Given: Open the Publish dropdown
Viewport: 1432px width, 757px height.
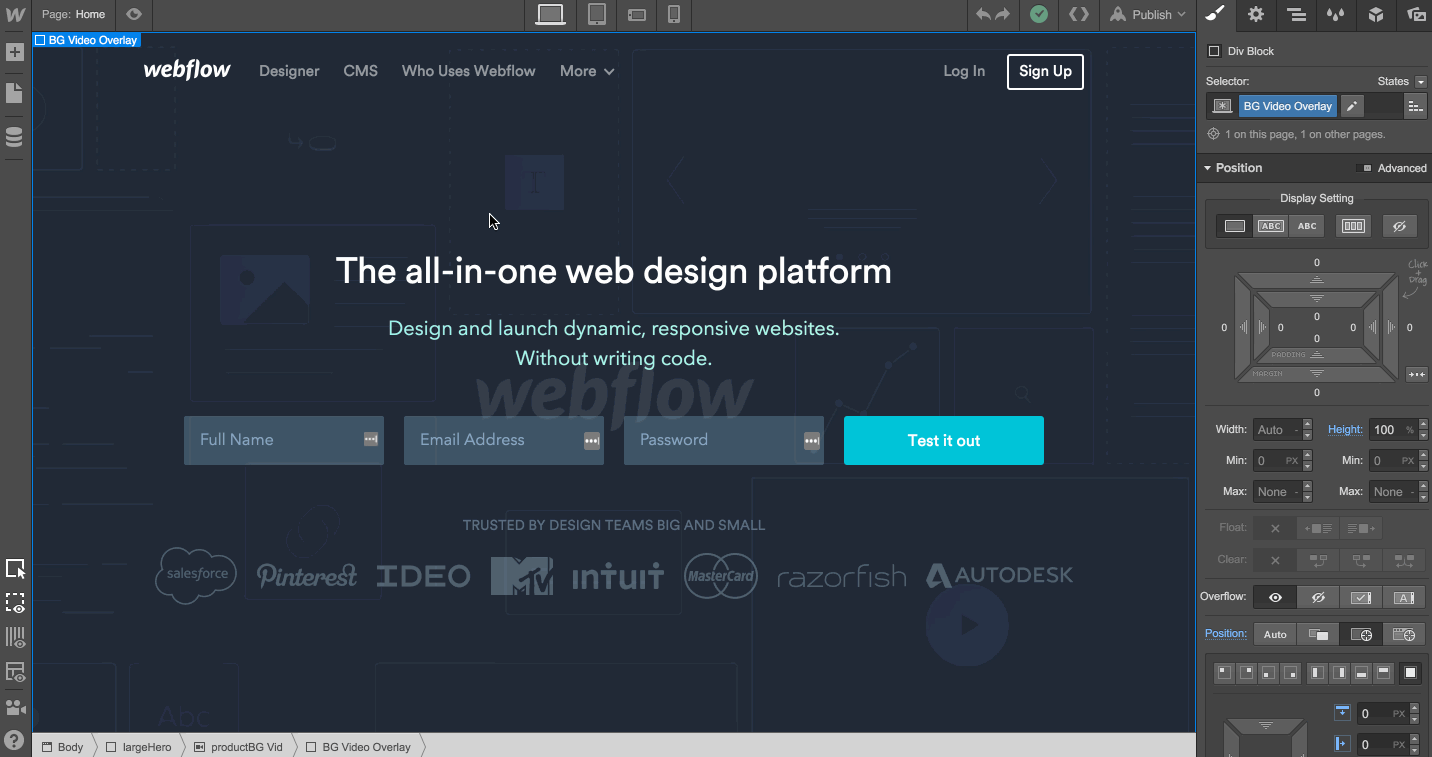Looking at the screenshot, I should point(1150,14).
